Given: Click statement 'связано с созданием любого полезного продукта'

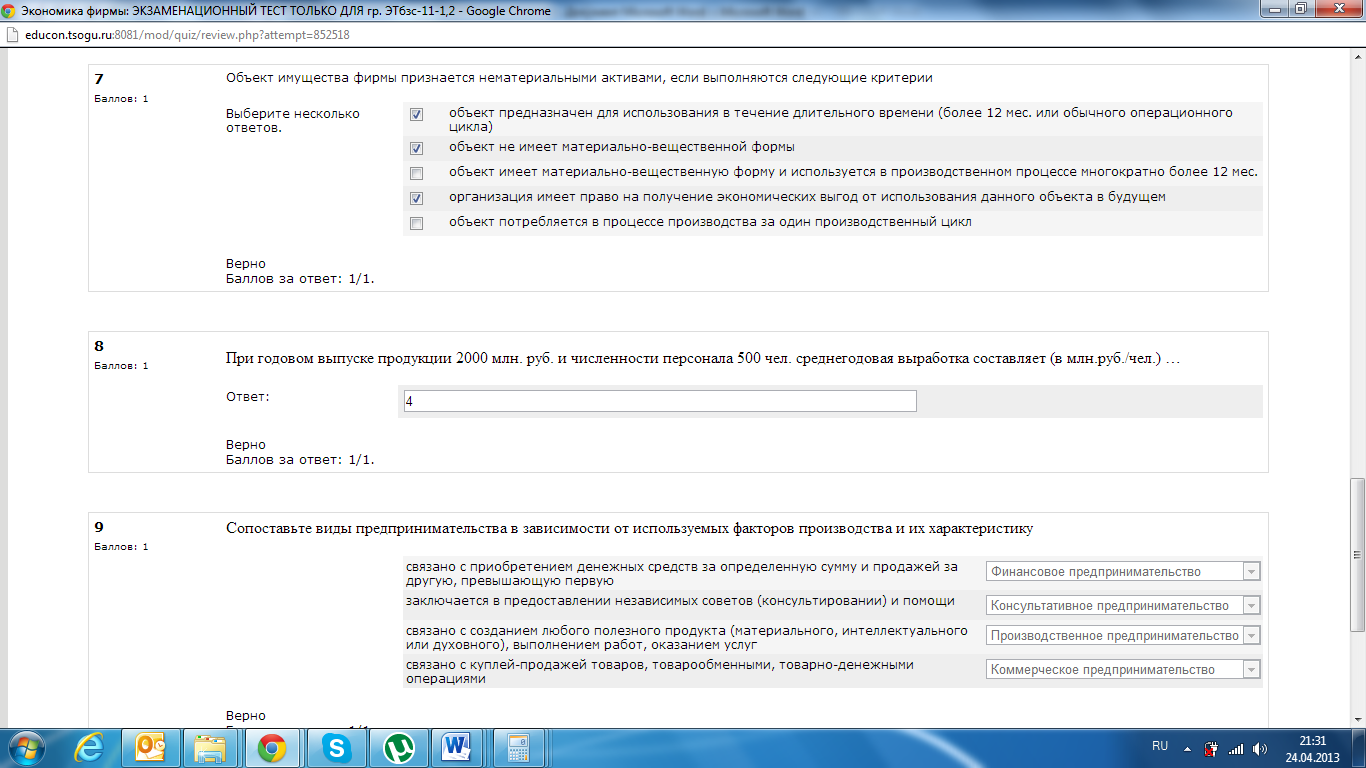Looking at the screenshot, I should pyautogui.click(x=686, y=637).
